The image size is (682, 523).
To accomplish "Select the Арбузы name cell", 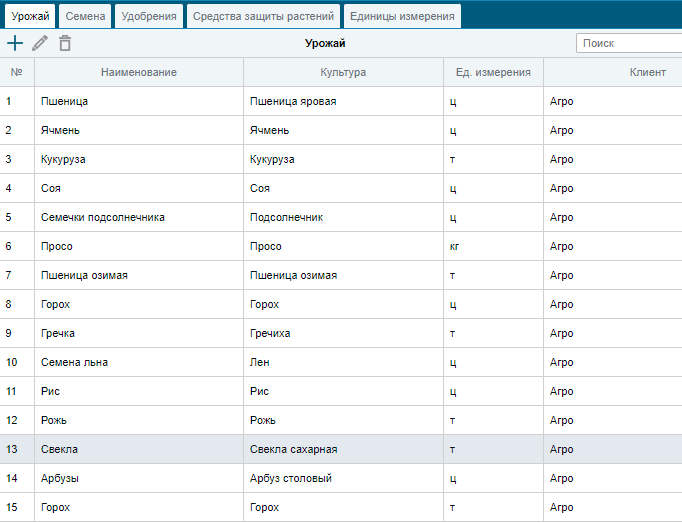I will pyautogui.click(x=139, y=478).
